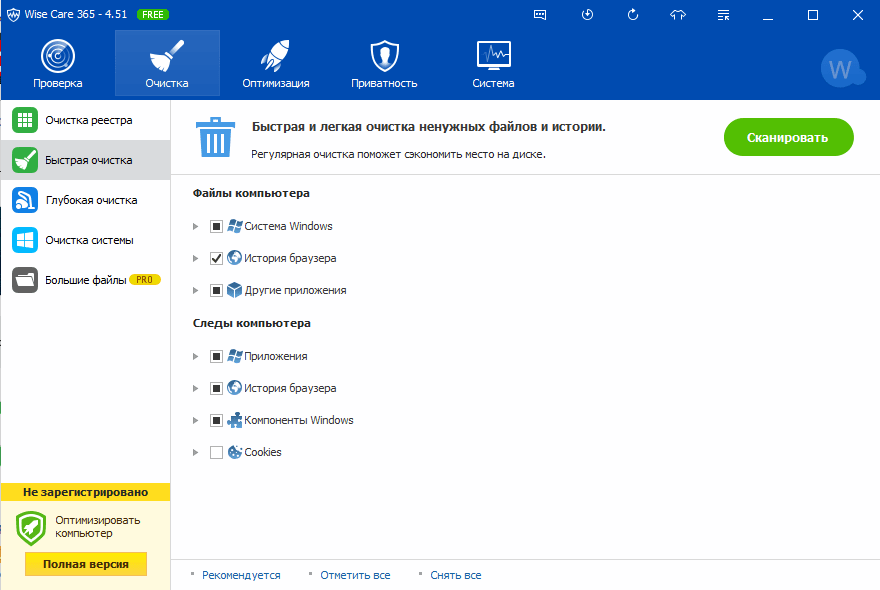This screenshot has width=880, height=590.
Task: Click the feedback message icon in title bar
Action: (541, 15)
